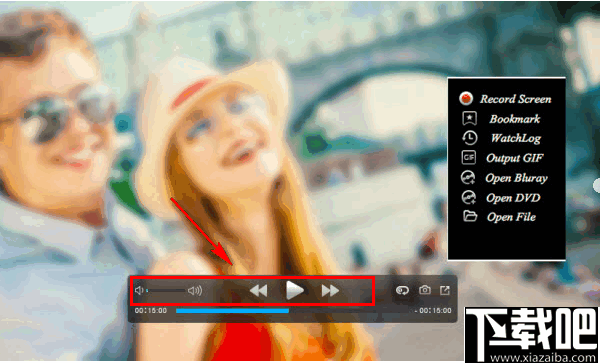
Task: Open the WatchLog clock icon
Action: pos(469,138)
